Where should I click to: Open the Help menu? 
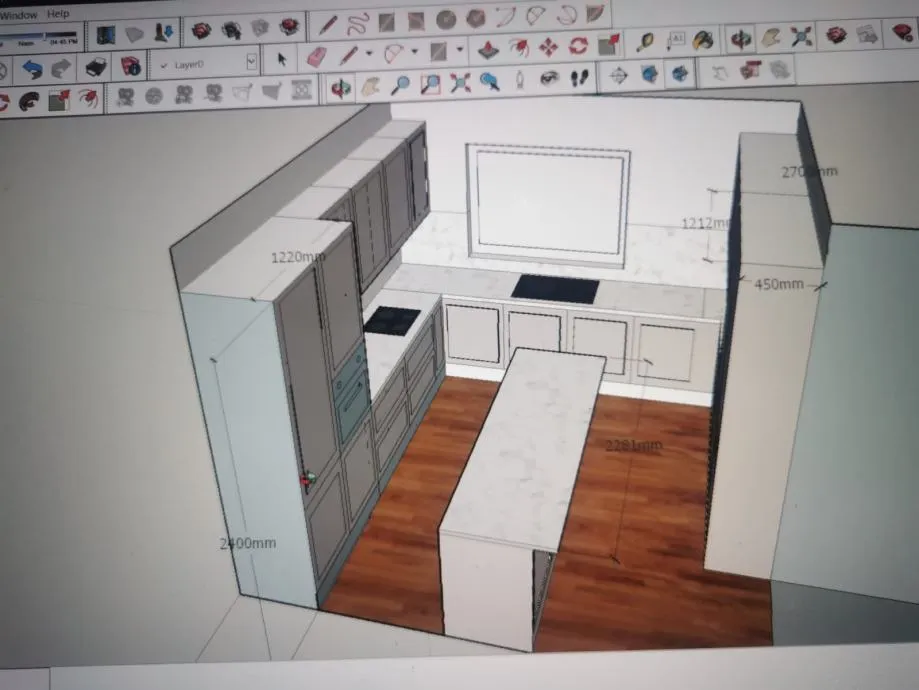pos(57,13)
